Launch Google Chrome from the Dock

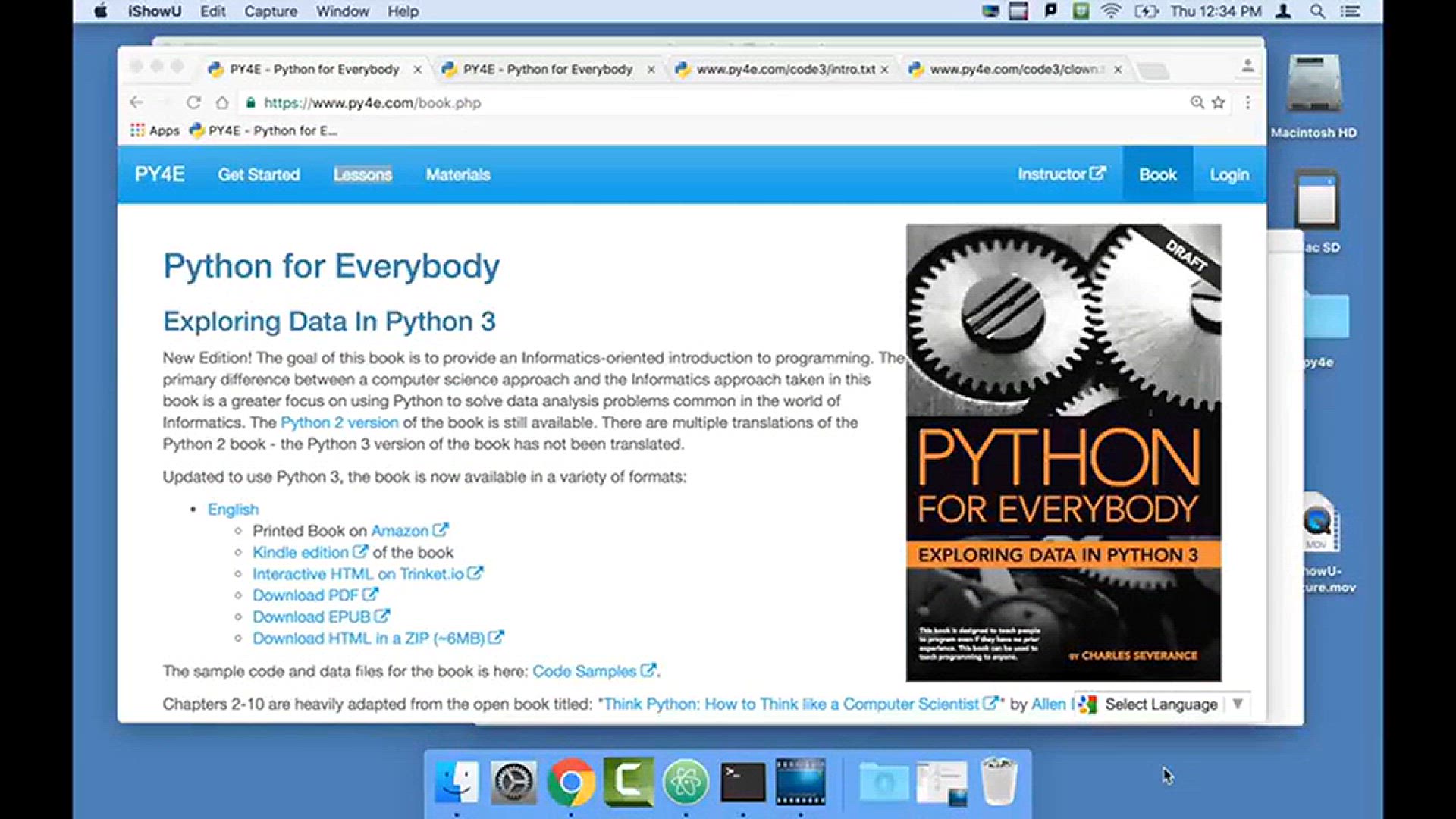click(571, 782)
